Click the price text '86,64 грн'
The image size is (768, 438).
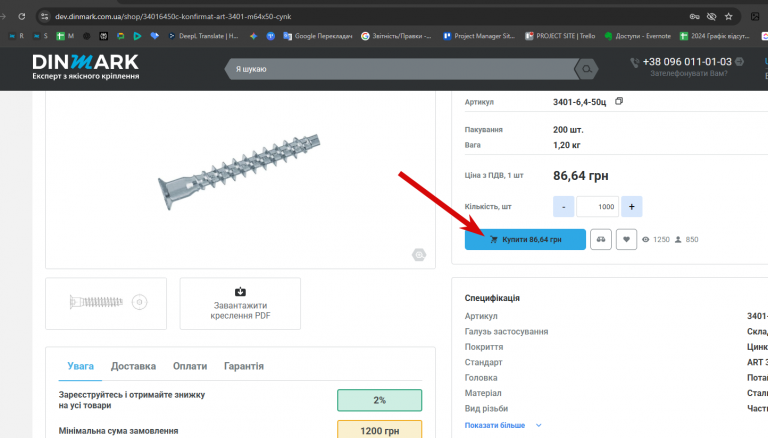[x=580, y=175]
